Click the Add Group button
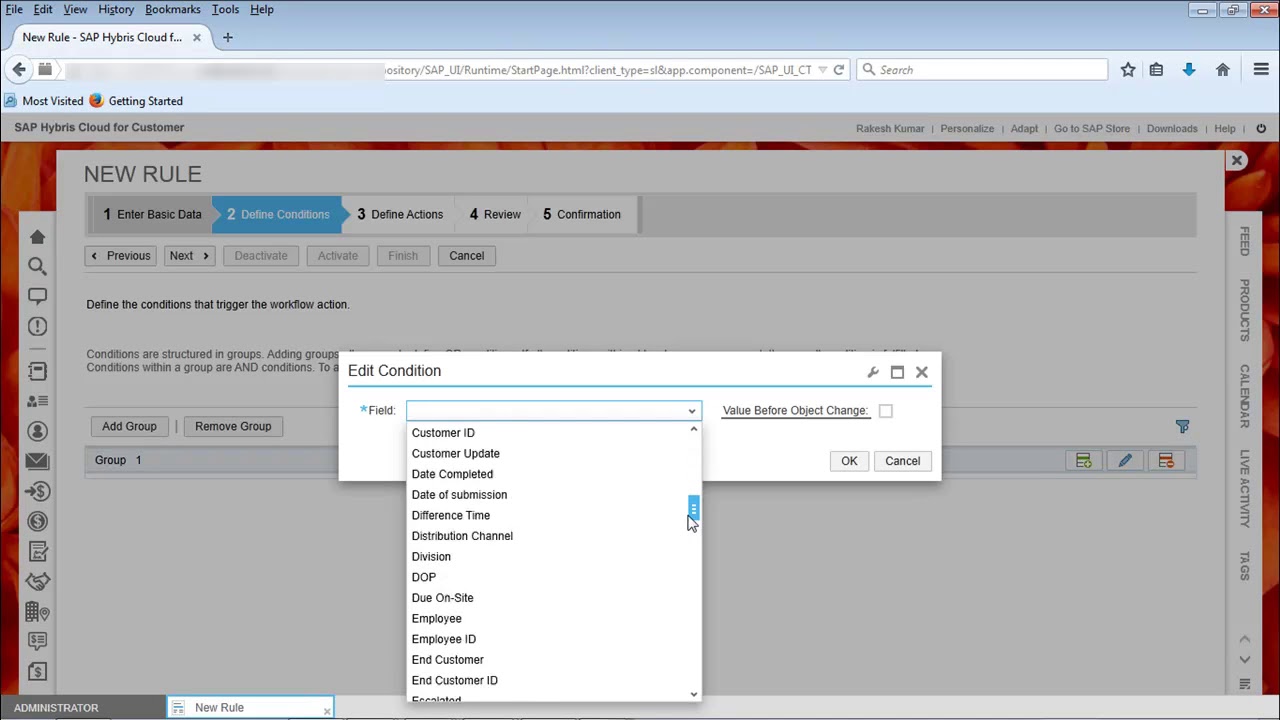This screenshot has height=720, width=1280. click(x=129, y=426)
